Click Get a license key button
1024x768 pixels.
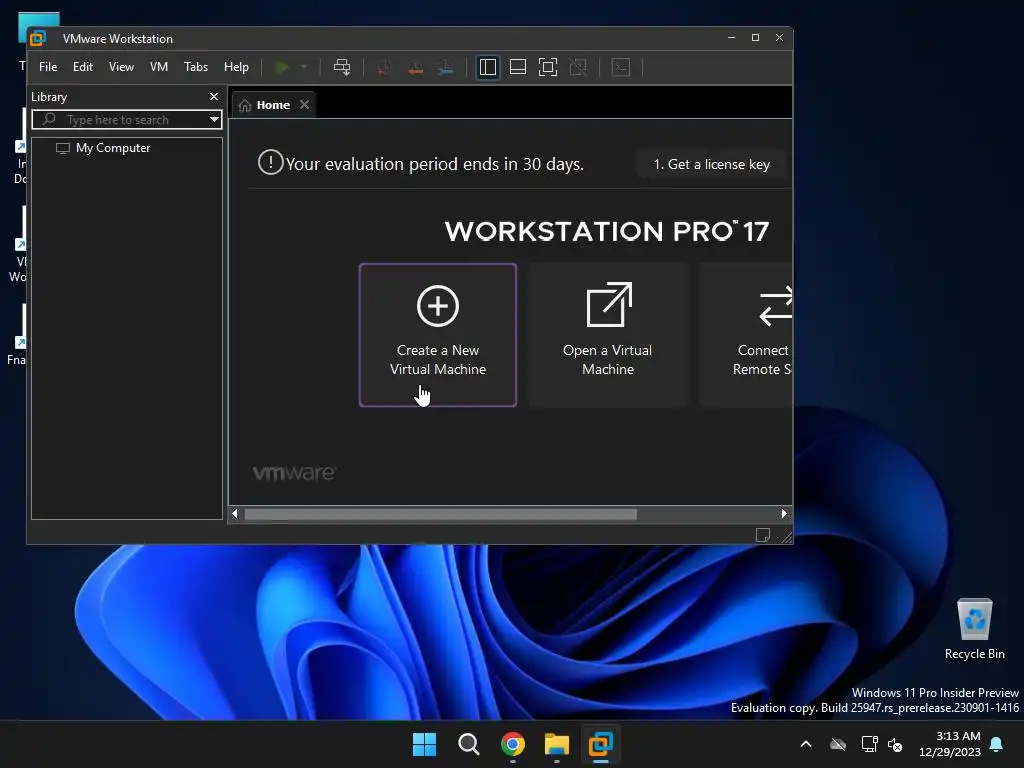(x=711, y=165)
